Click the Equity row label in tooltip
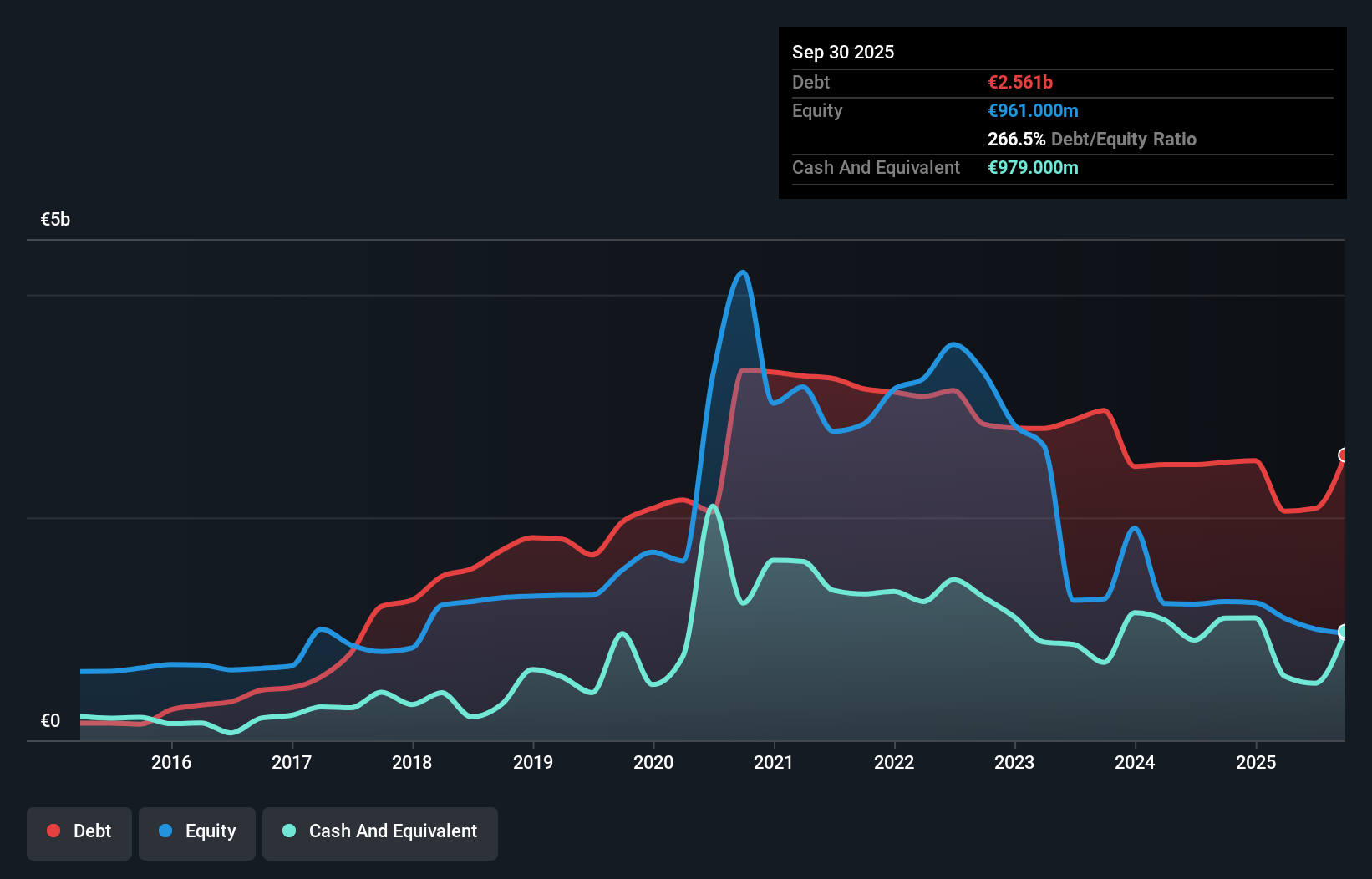Screen dimensions: 1372x879 [817, 110]
